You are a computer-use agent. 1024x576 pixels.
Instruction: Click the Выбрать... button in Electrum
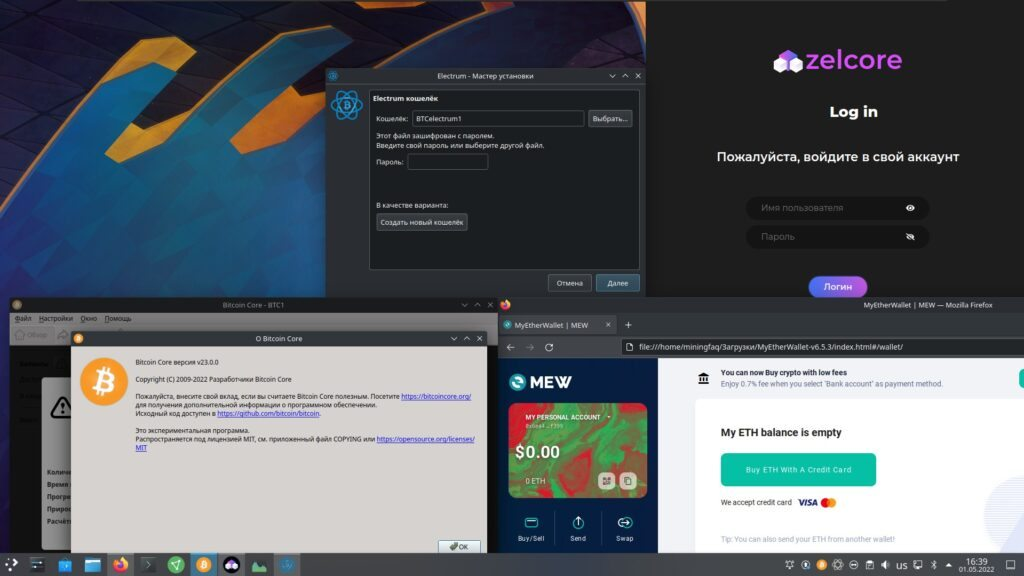pyautogui.click(x=610, y=119)
